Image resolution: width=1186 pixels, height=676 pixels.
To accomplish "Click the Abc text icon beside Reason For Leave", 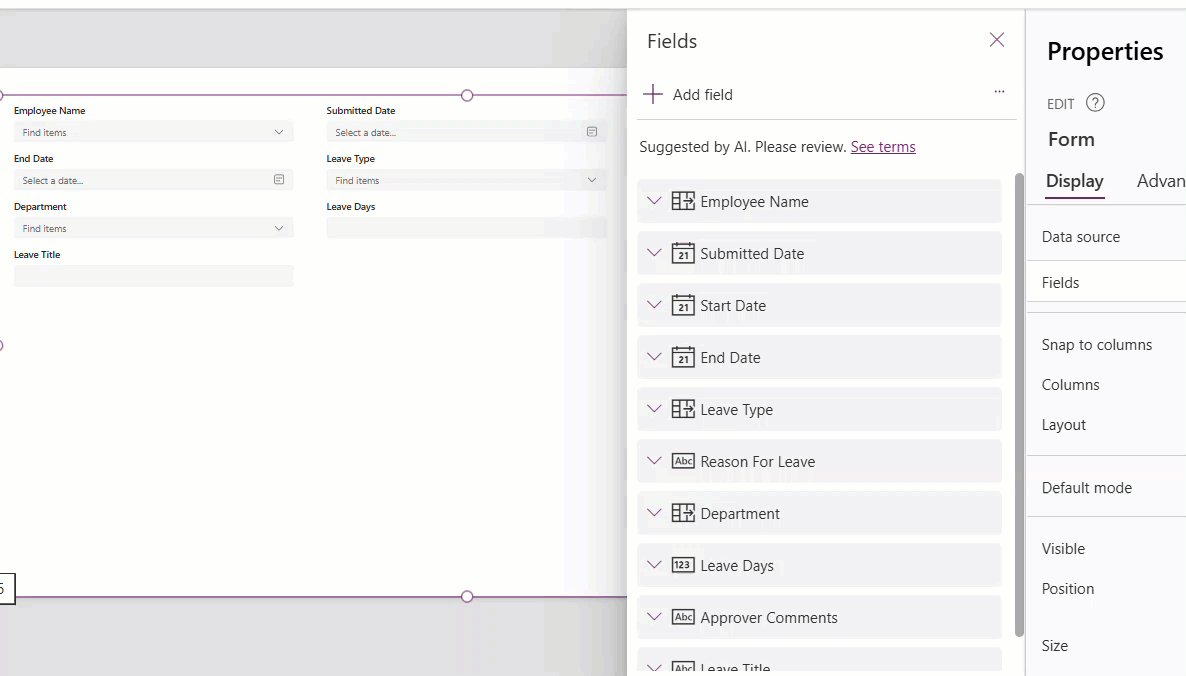I will click(683, 461).
